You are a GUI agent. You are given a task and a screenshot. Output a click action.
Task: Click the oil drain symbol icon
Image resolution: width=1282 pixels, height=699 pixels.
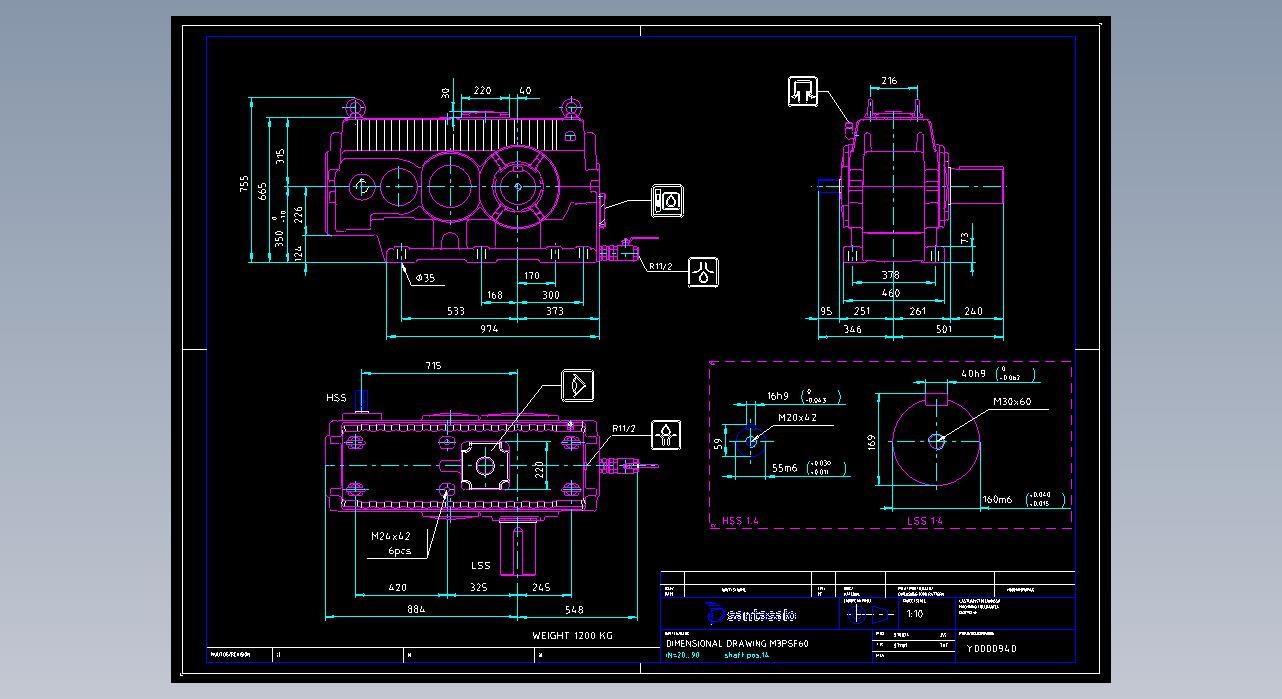[x=704, y=271]
